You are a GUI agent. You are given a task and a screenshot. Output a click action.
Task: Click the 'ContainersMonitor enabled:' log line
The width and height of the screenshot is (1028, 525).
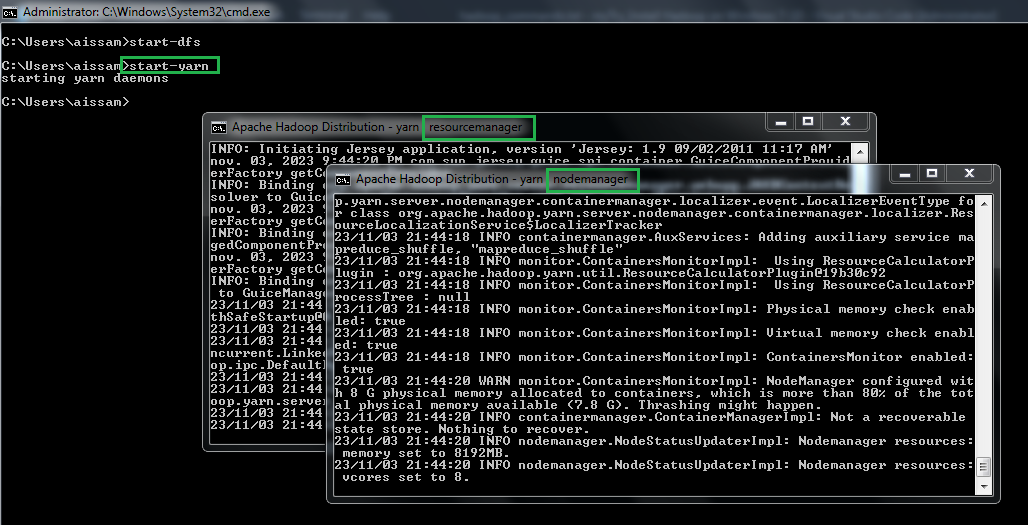tap(654, 357)
